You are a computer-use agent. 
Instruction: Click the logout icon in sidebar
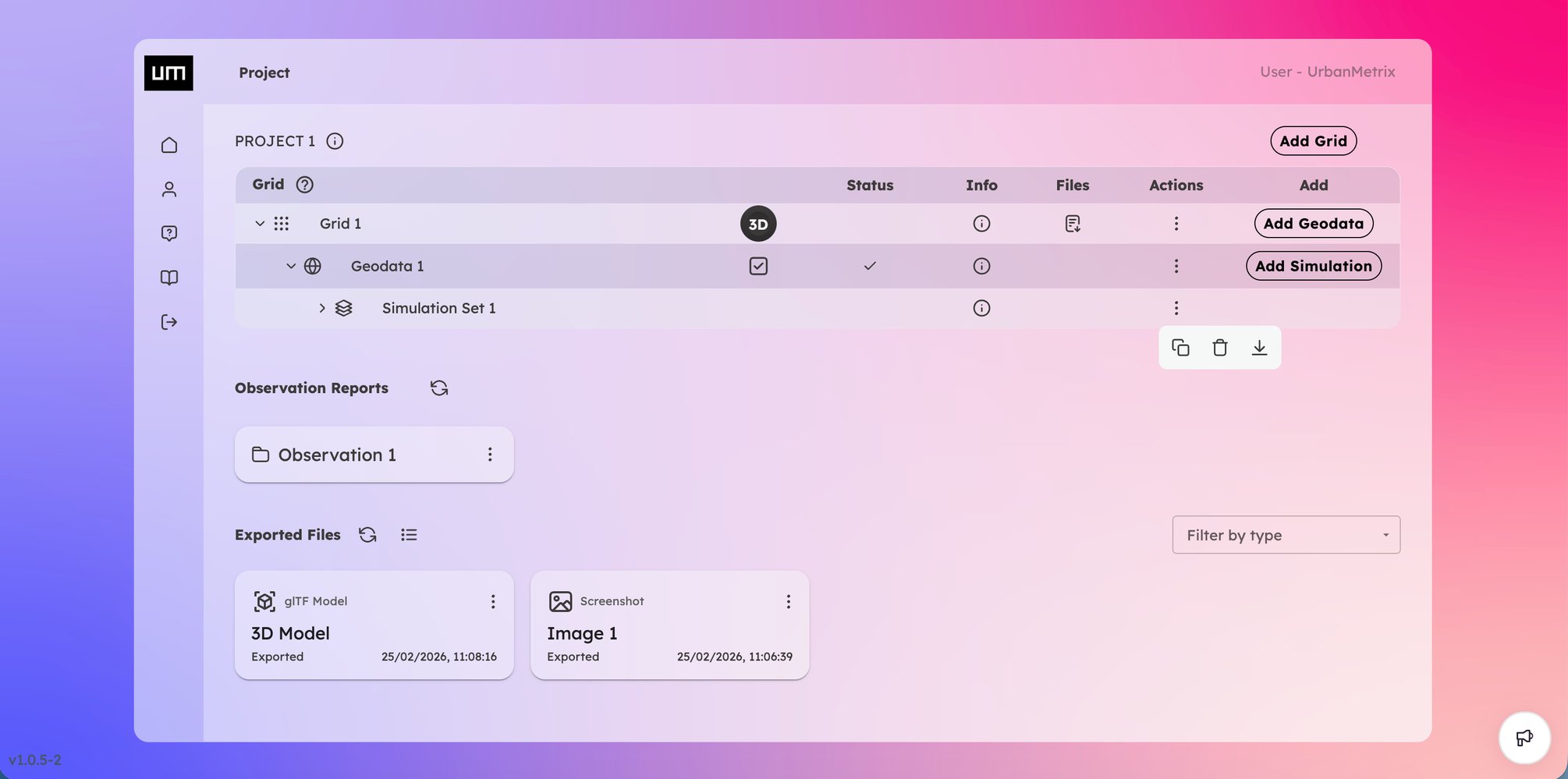[169, 322]
